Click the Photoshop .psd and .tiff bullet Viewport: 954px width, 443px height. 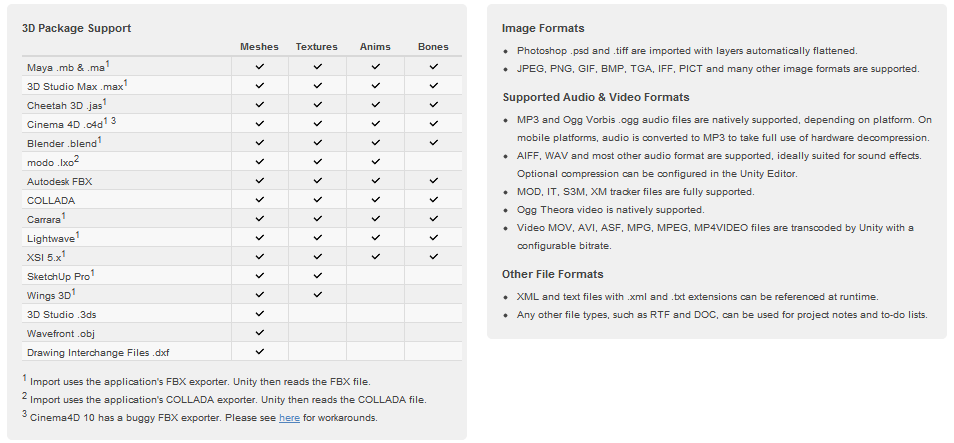click(x=687, y=51)
